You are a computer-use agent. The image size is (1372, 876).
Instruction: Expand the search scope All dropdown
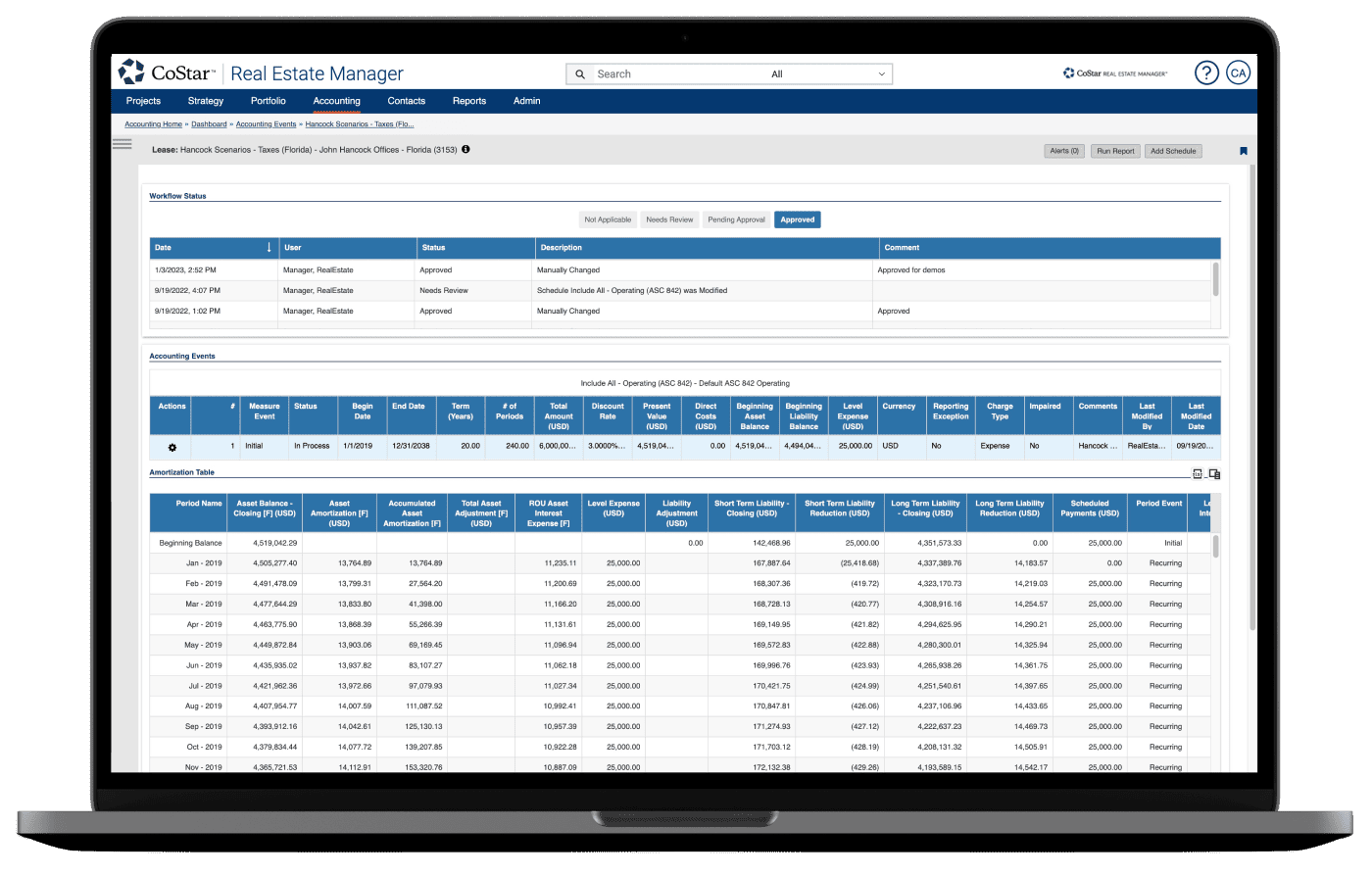828,74
